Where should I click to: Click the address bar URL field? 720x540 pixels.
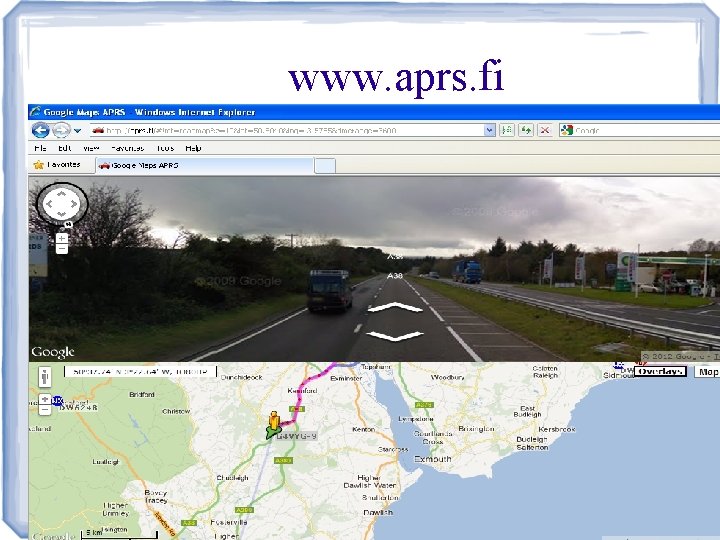287,130
